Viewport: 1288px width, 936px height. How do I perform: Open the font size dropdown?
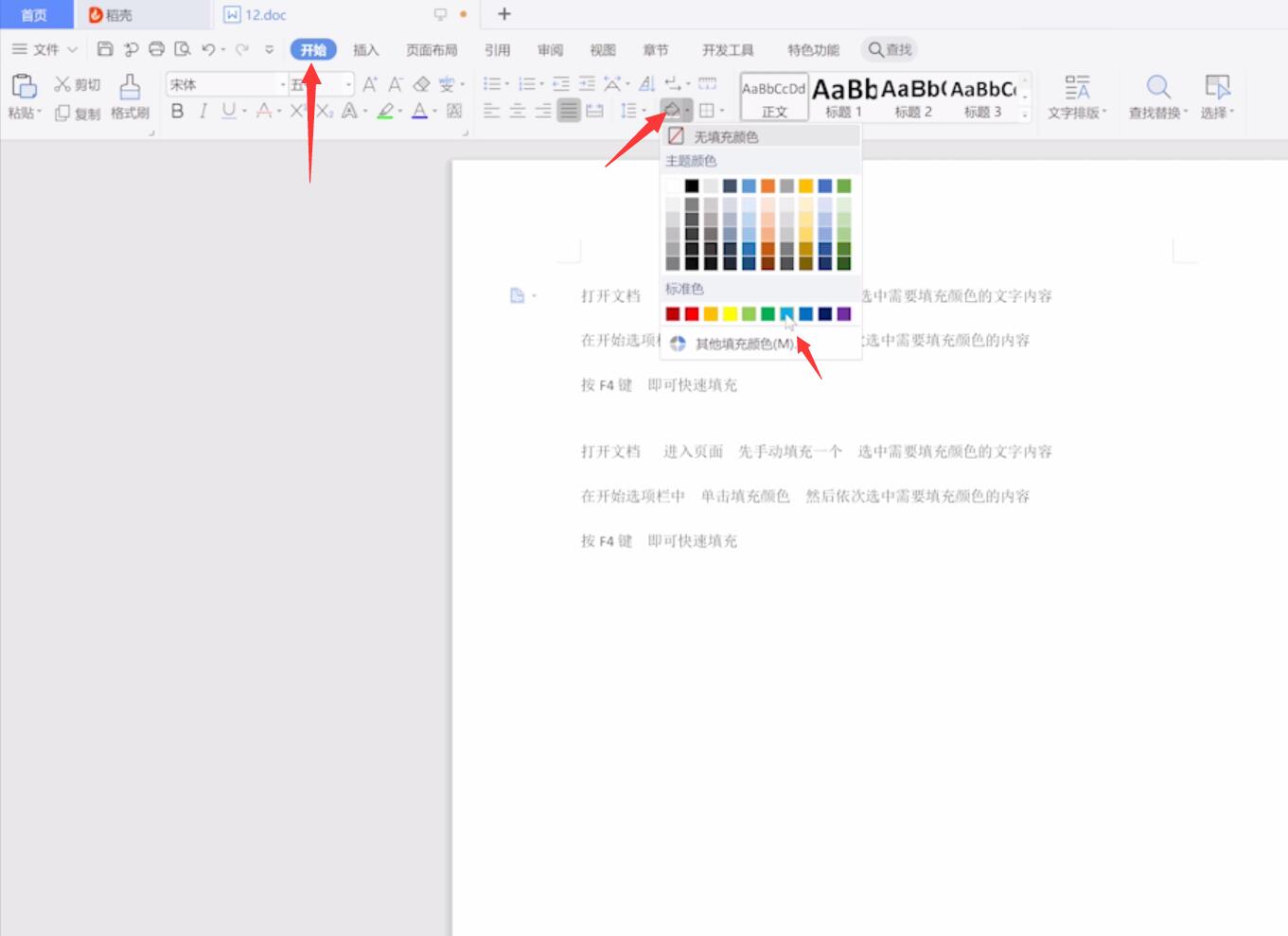[x=348, y=84]
